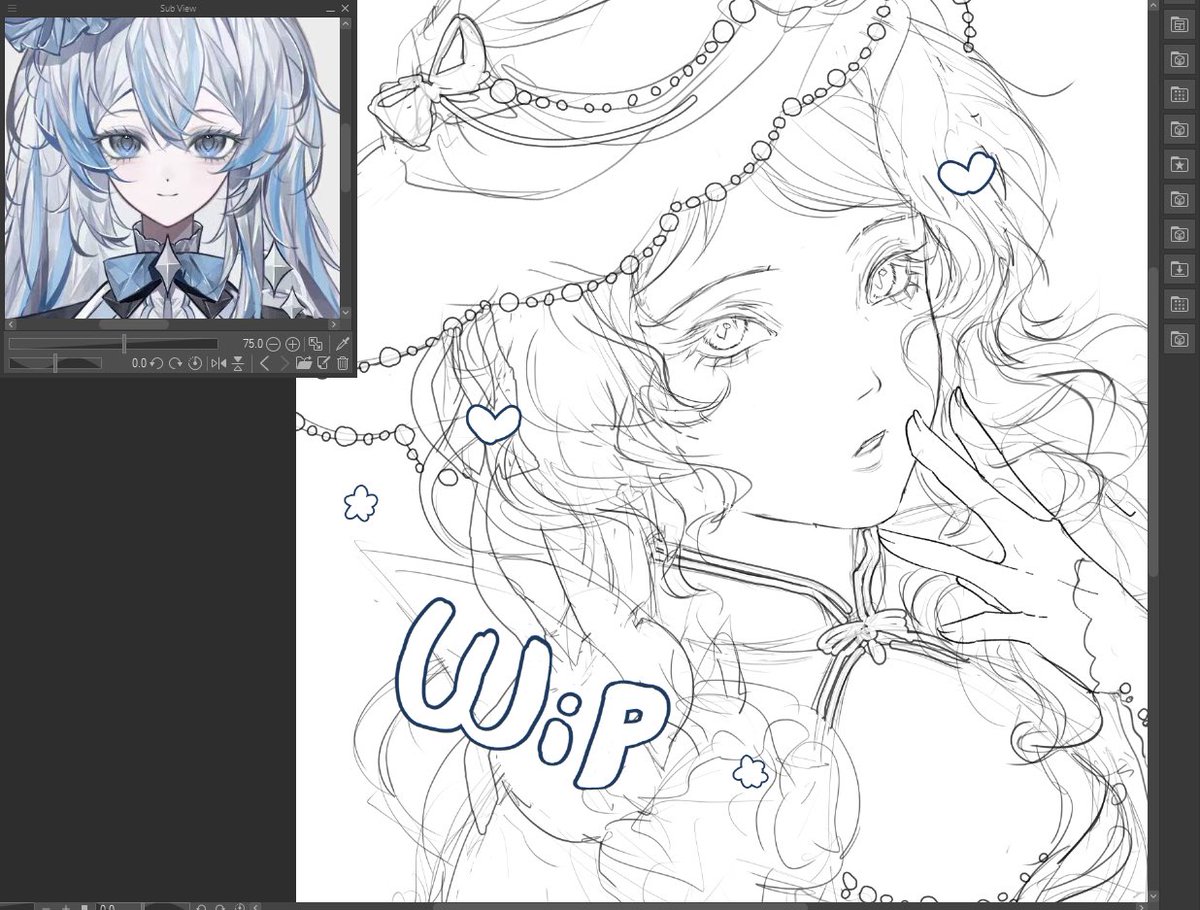Import image file into Sub View
The width and height of the screenshot is (1200, 910).
click(304, 363)
